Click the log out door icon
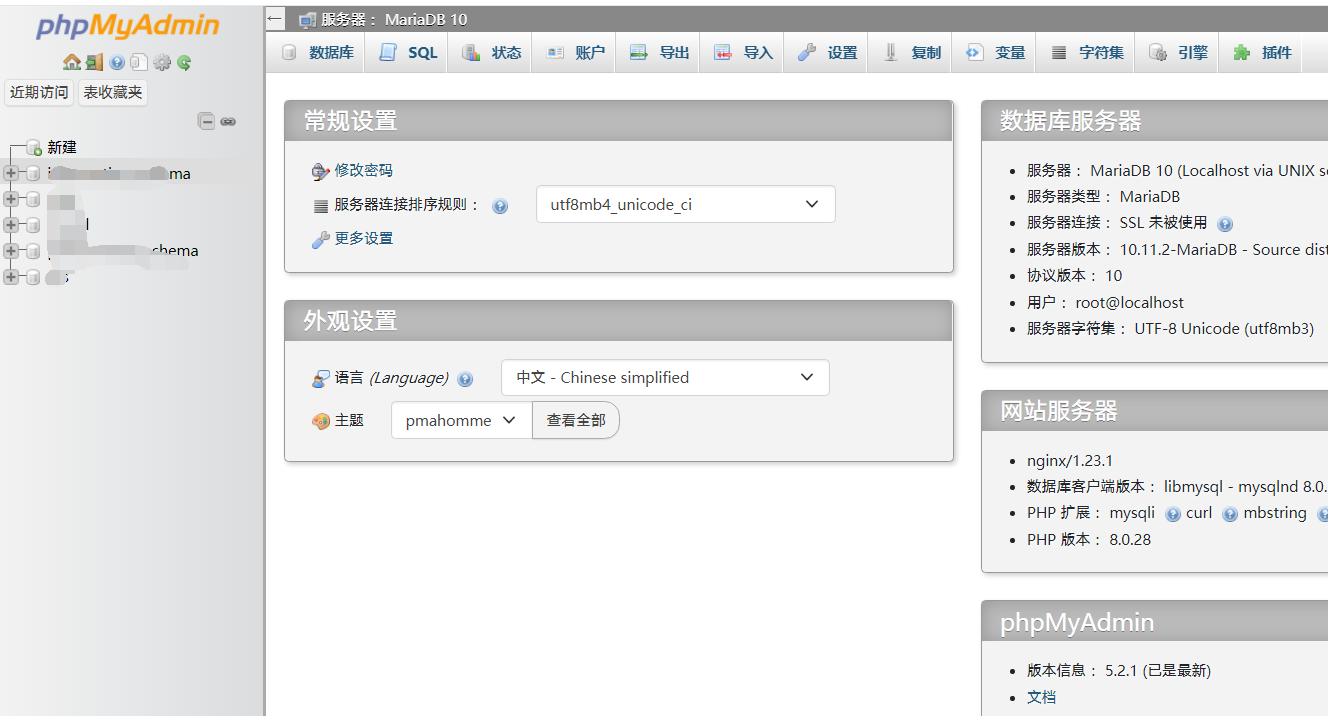Viewport: 1328px width, 716px height. click(x=95, y=62)
